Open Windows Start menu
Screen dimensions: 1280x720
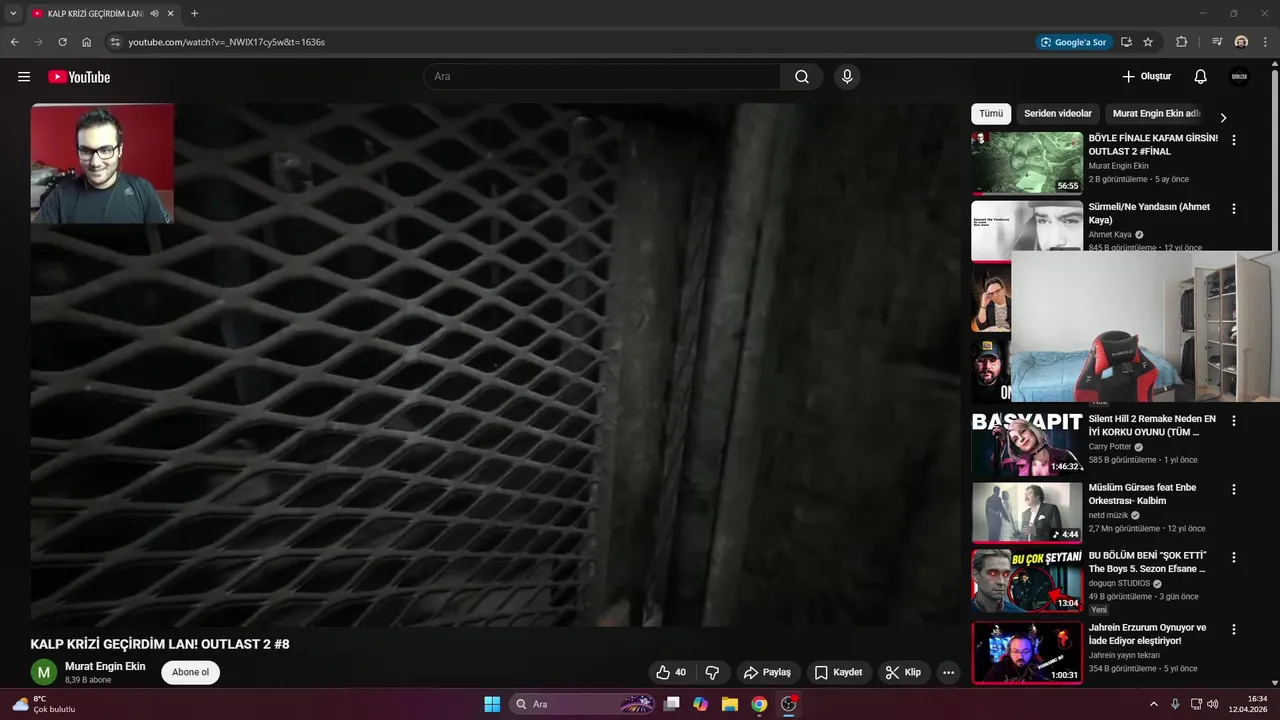pos(492,704)
